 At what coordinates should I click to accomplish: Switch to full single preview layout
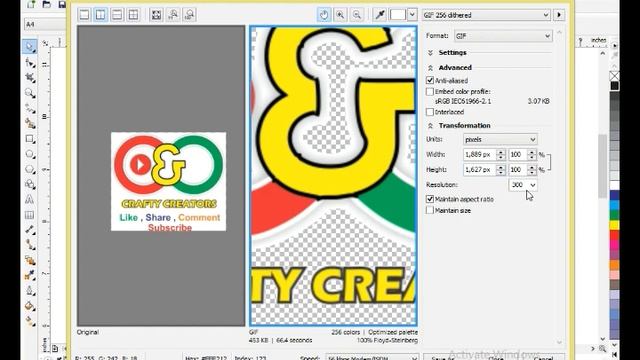tap(84, 15)
